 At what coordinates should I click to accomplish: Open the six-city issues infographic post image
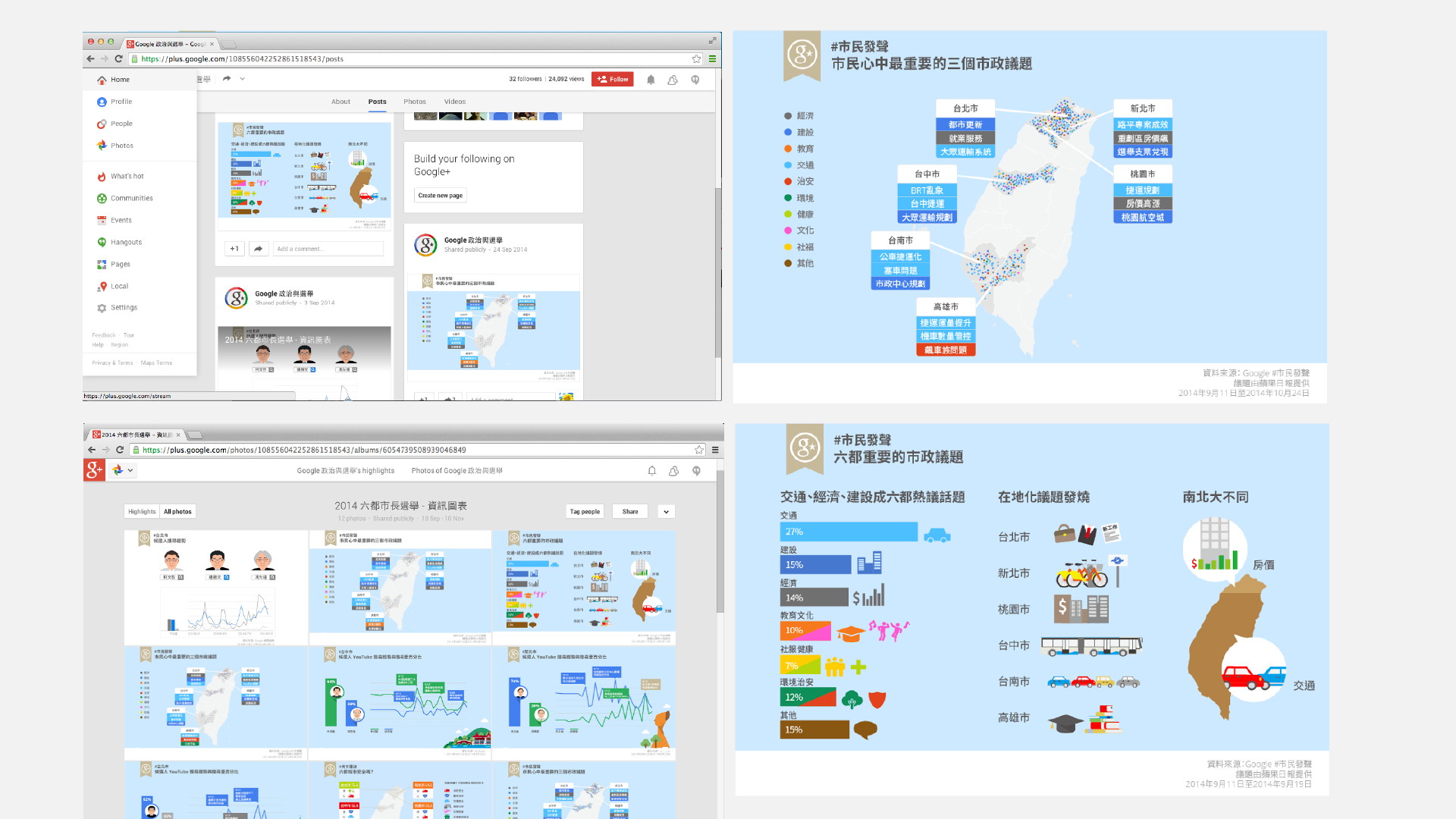[304, 176]
